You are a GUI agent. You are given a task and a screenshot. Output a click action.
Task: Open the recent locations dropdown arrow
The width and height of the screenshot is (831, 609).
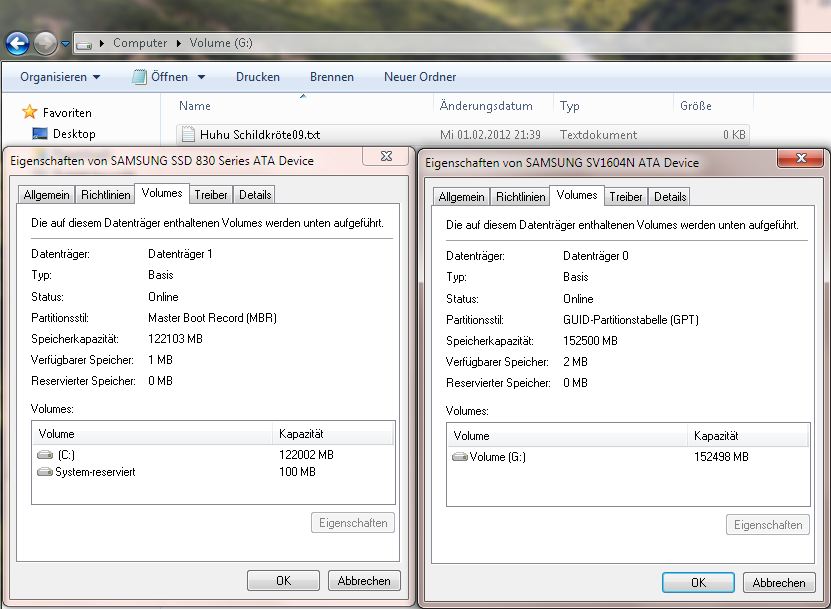click(x=65, y=44)
